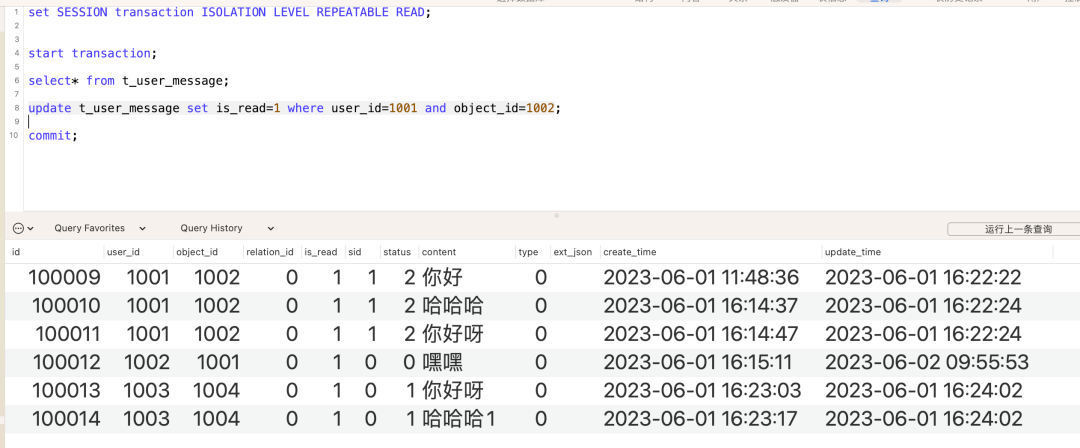Click line number 10 in the gutter

(x=14, y=135)
